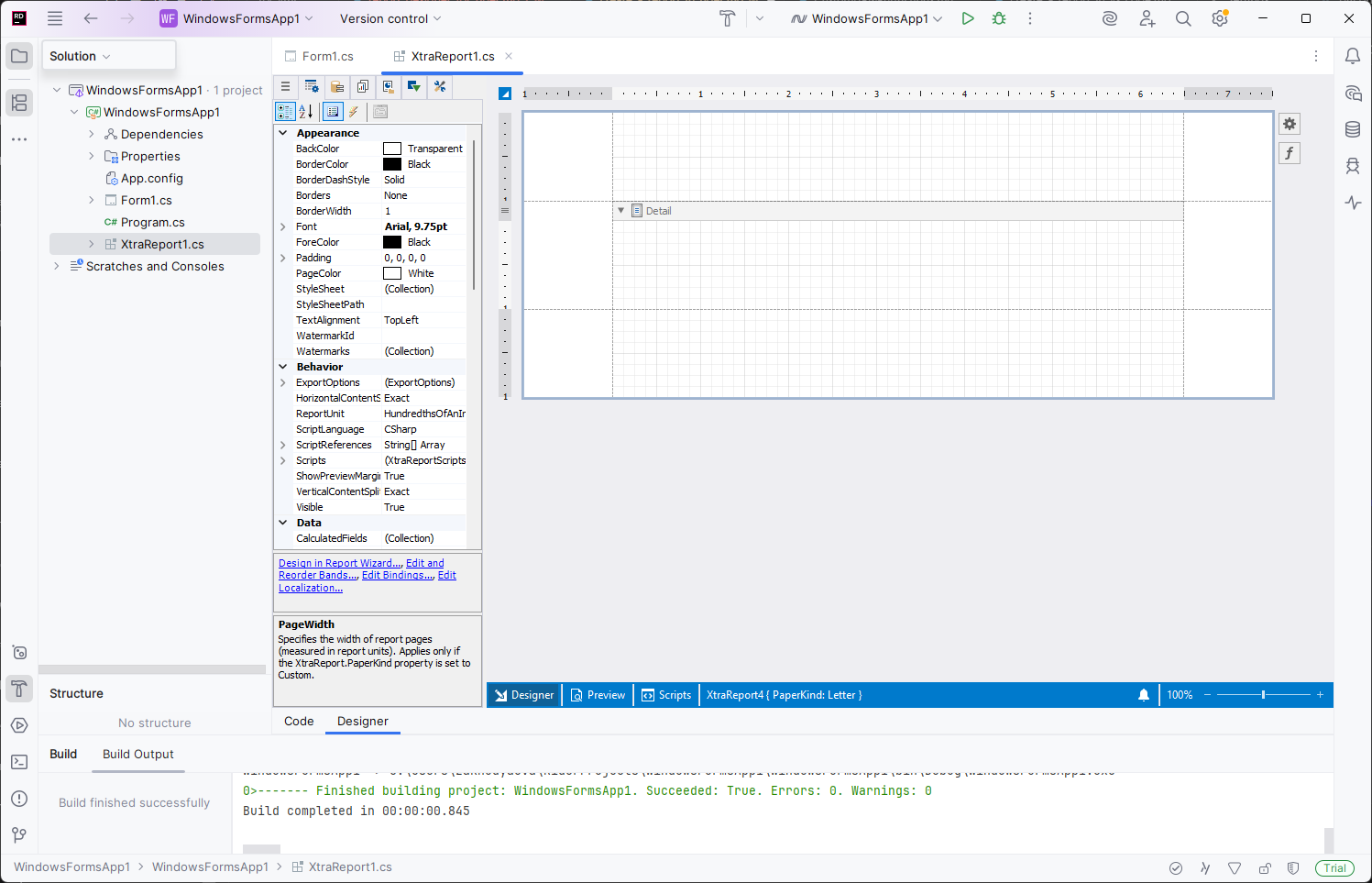Viewport: 1372px width, 883px height.
Task: Click the Report Gallery icon with folder
Action: pos(388,86)
